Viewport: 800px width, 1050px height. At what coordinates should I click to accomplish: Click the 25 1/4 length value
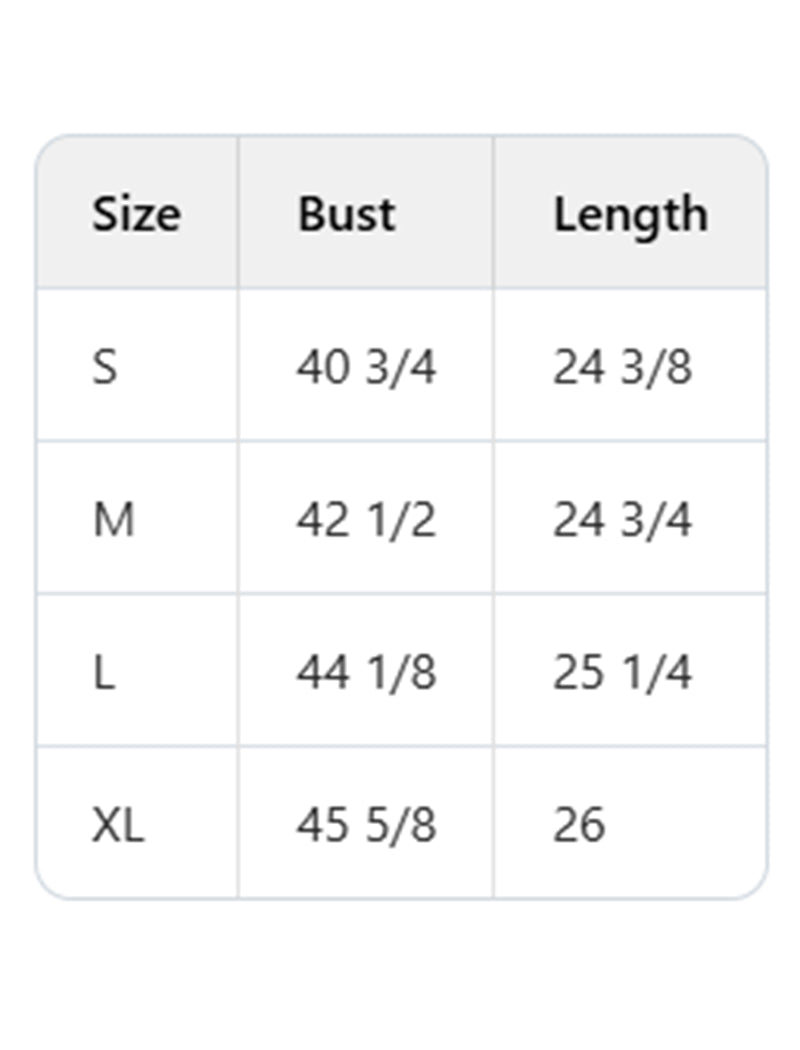(x=622, y=673)
